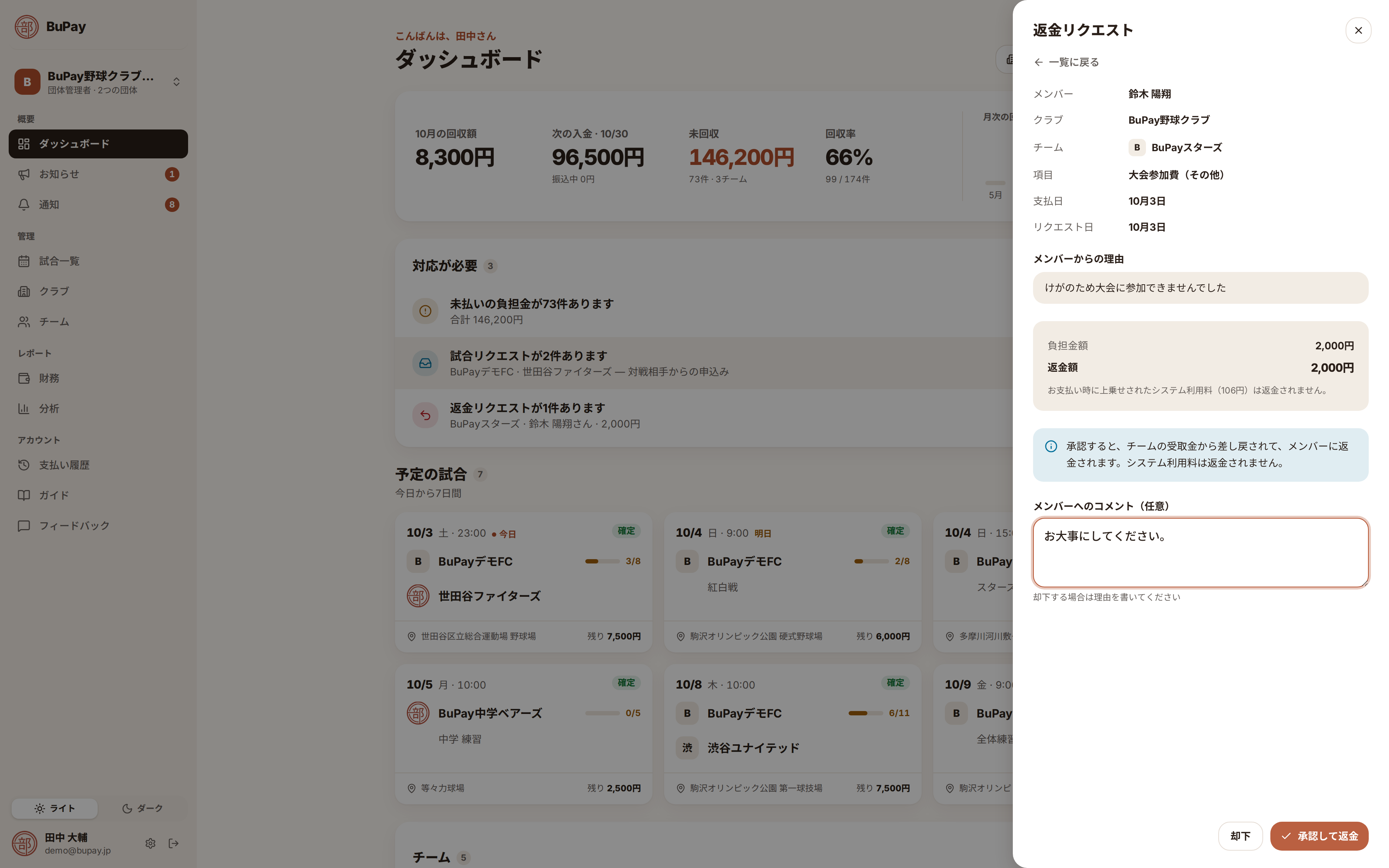Click the 3/8 progress bar on 10/3 match

click(602, 561)
